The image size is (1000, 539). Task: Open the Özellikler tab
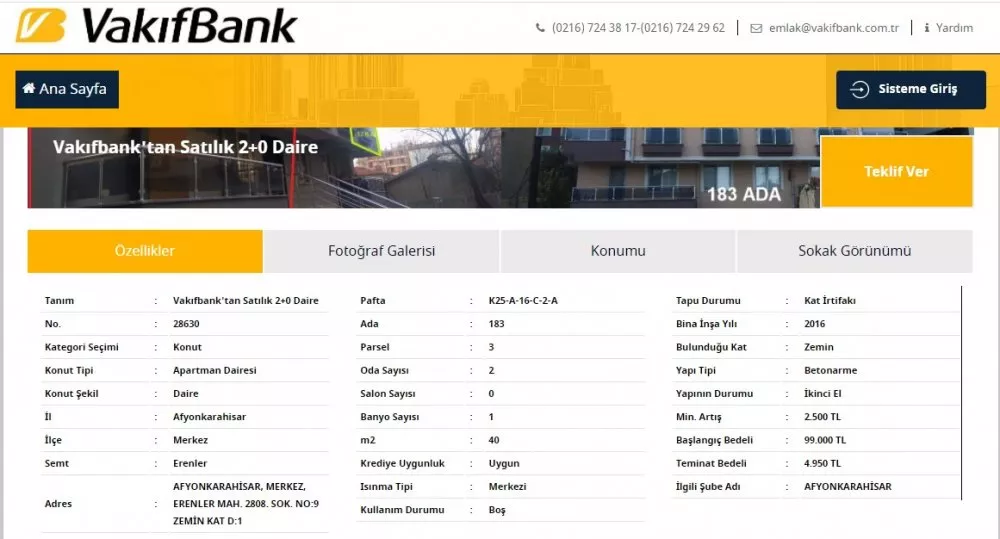click(145, 251)
